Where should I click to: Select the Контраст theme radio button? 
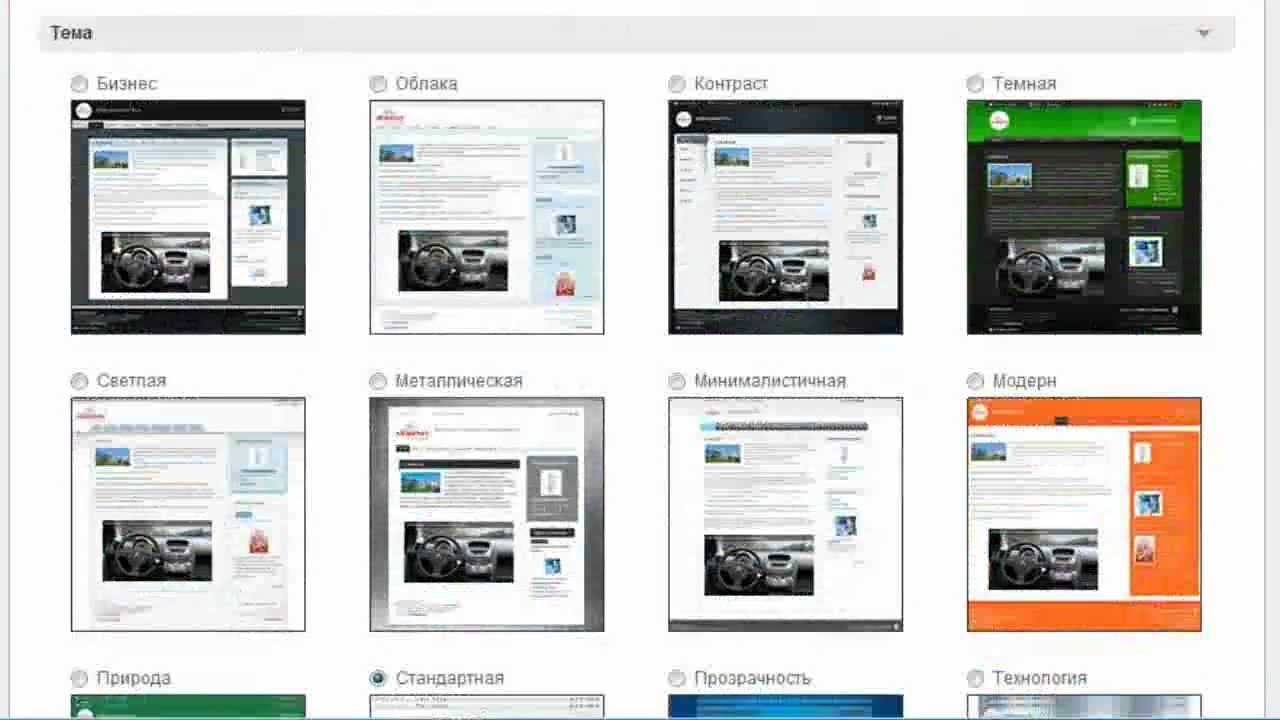pyautogui.click(x=677, y=84)
